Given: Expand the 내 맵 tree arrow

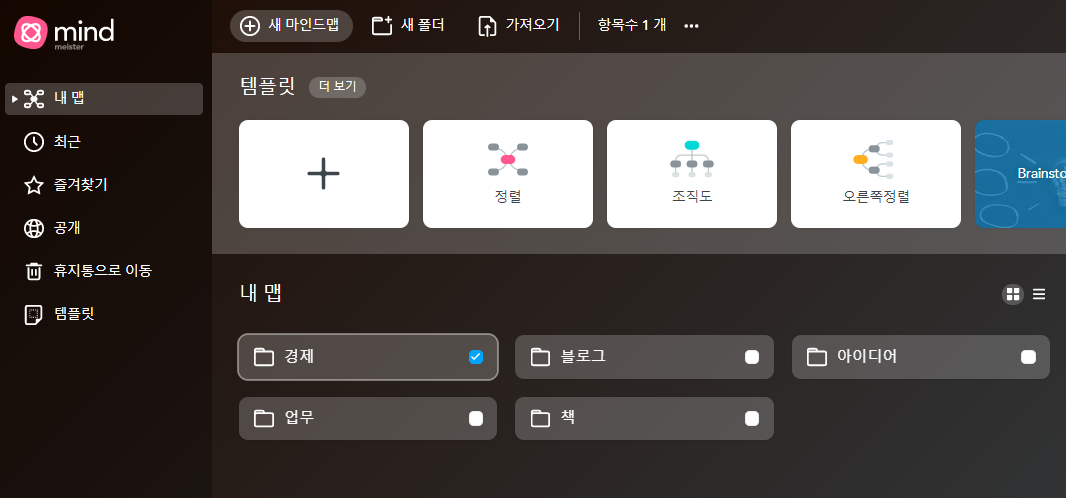Looking at the screenshot, I should coord(15,99).
